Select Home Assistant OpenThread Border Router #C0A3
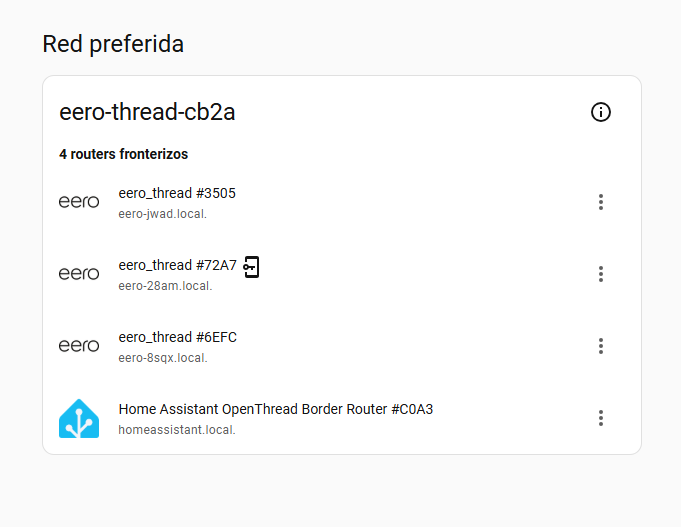Screen dimensions: 681x527 click(x=275, y=409)
